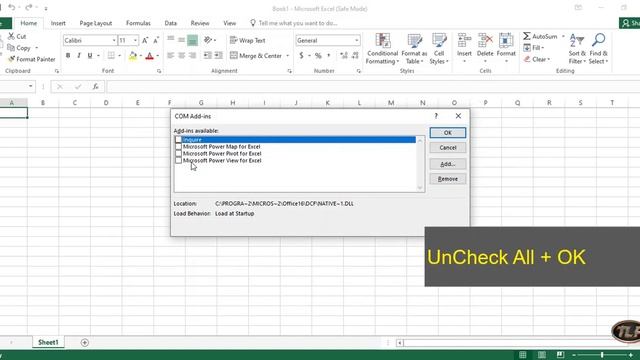Select column B header
This screenshot has width=640, height=360.
point(43,103)
